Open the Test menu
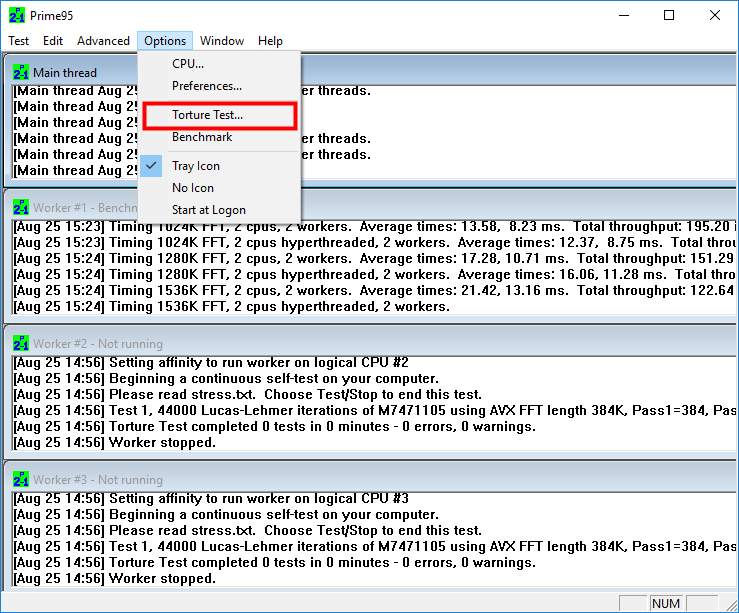739x613 pixels. 19,41
